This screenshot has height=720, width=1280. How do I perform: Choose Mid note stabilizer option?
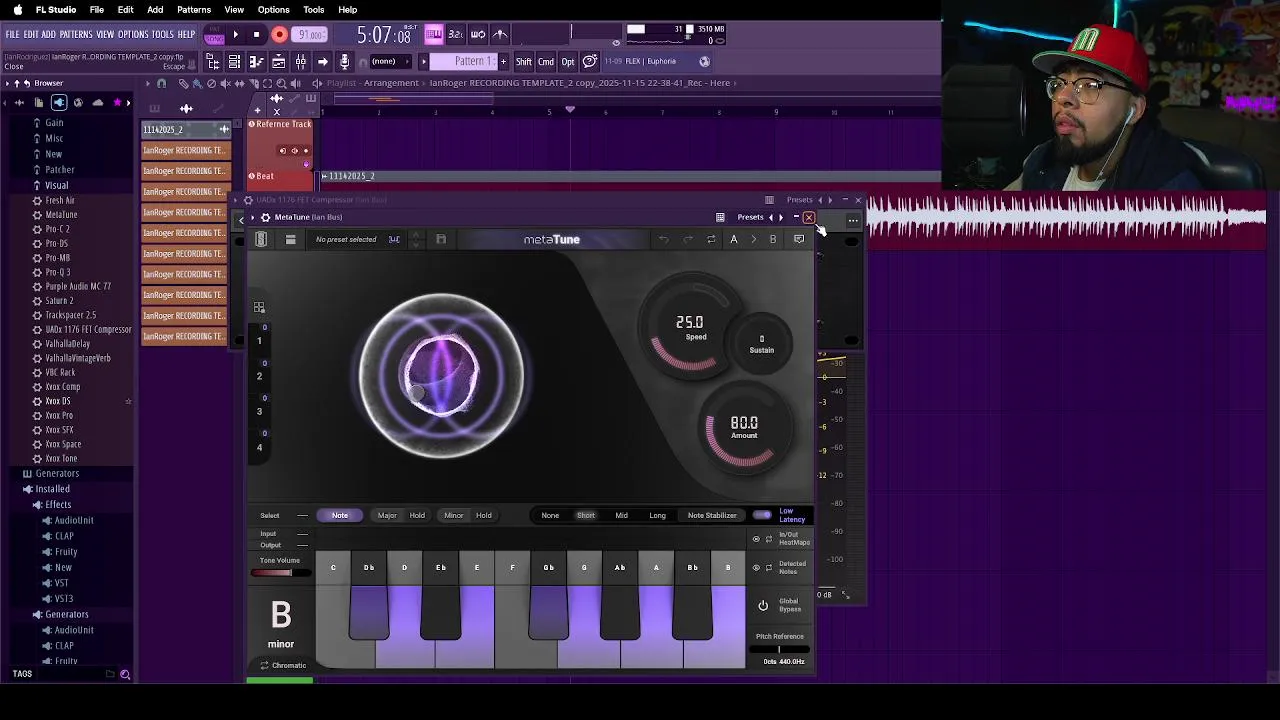[x=621, y=515]
